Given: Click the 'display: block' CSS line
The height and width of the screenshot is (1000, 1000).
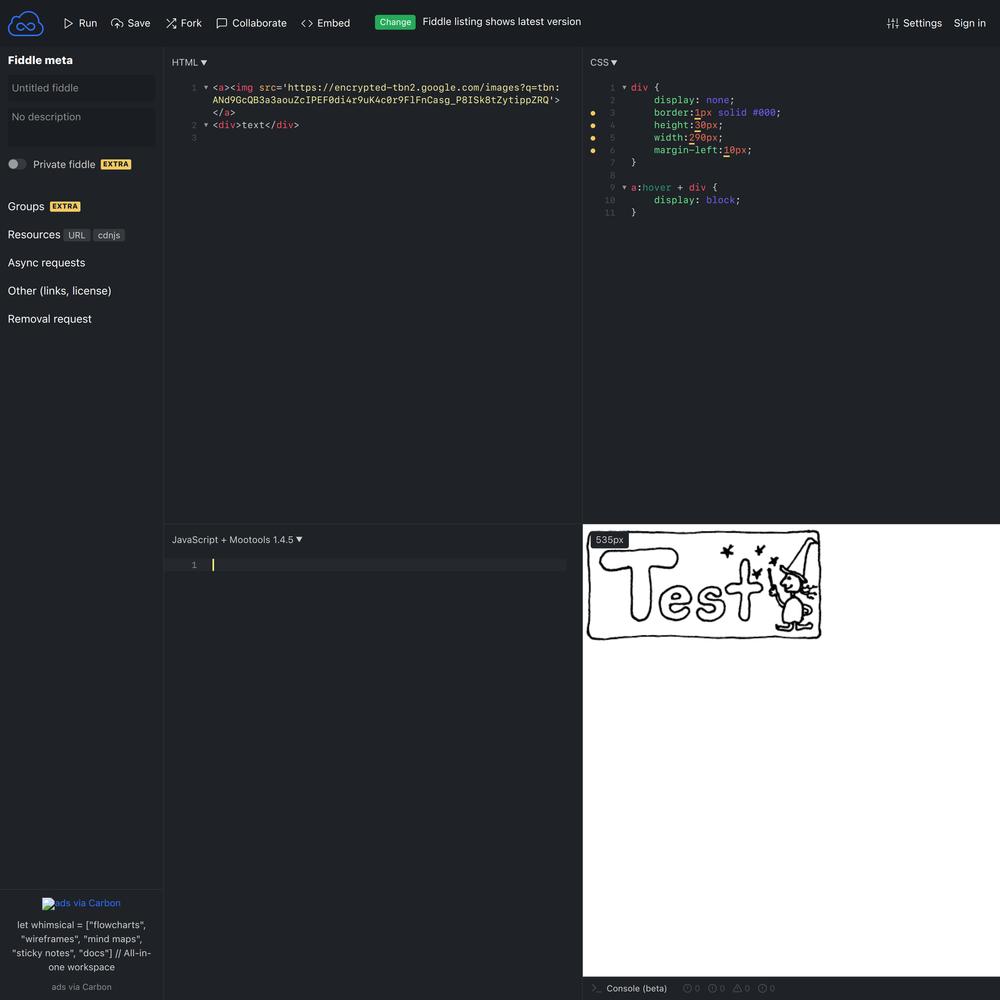Looking at the screenshot, I should pyautogui.click(x=696, y=200).
